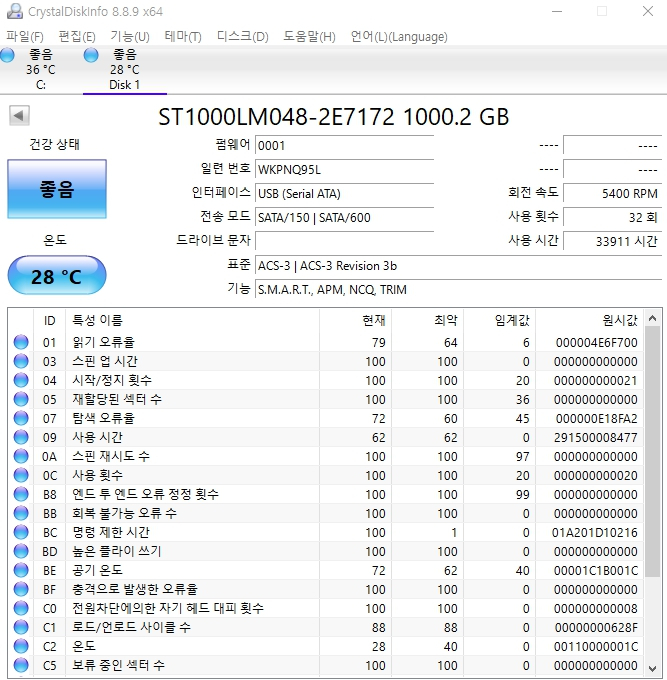Select raw value 01A201D10216

coord(595,533)
